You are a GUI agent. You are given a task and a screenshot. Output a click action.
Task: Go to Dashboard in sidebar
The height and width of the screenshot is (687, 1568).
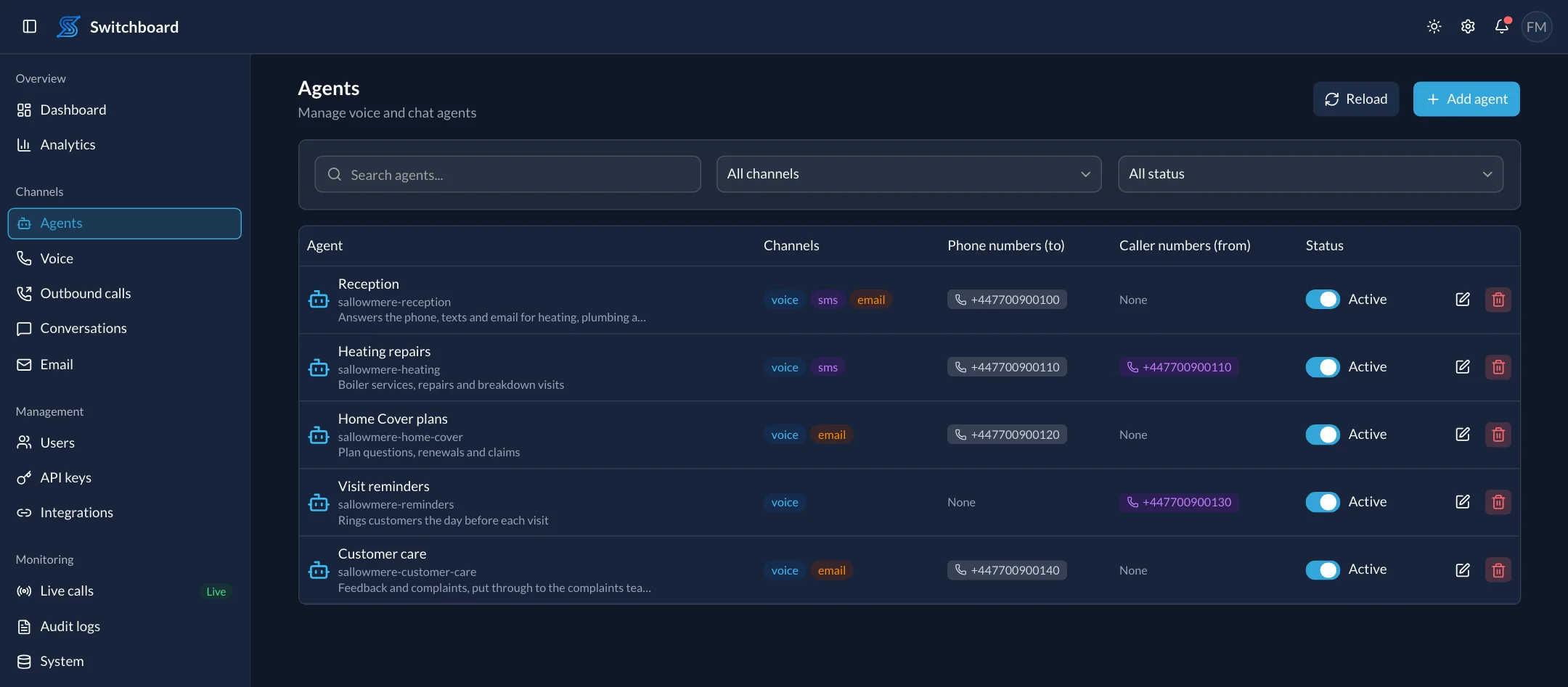[x=125, y=110]
